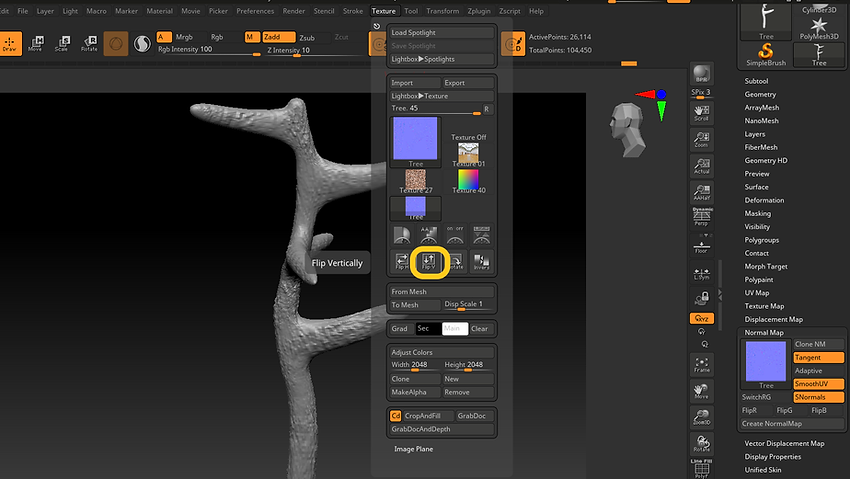Open the Tool menu
Image resolution: width=850 pixels, height=479 pixels.
pos(411,11)
